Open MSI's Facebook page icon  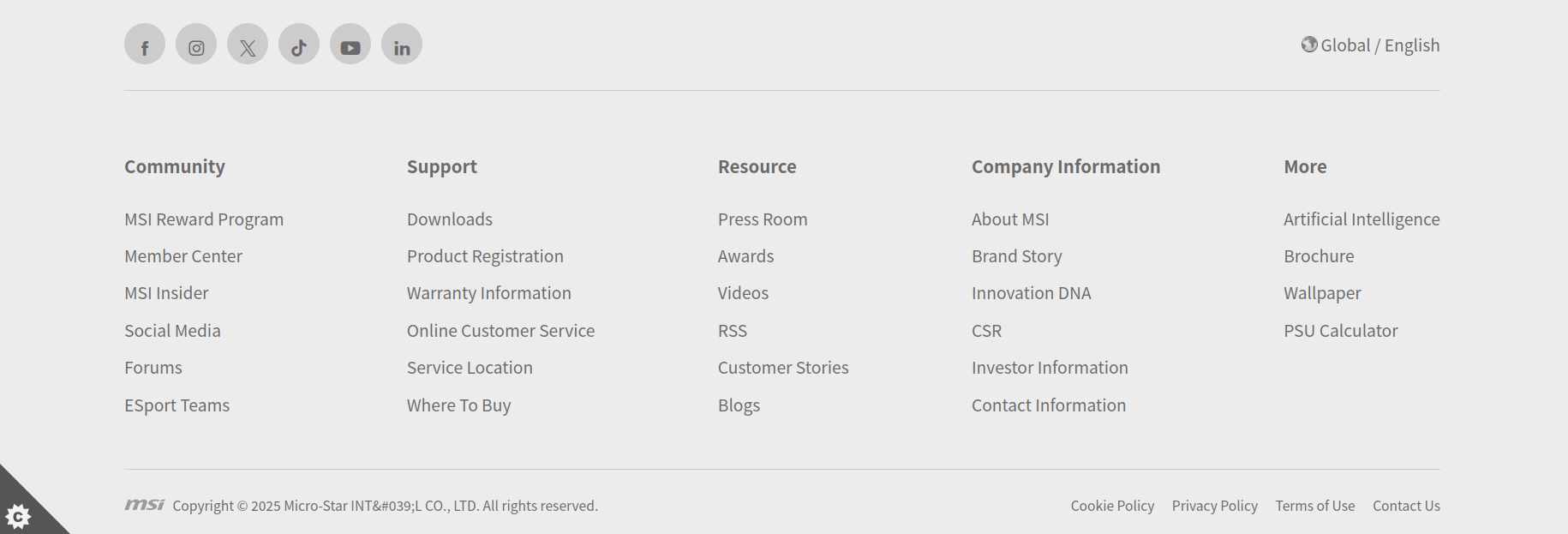pos(145,45)
